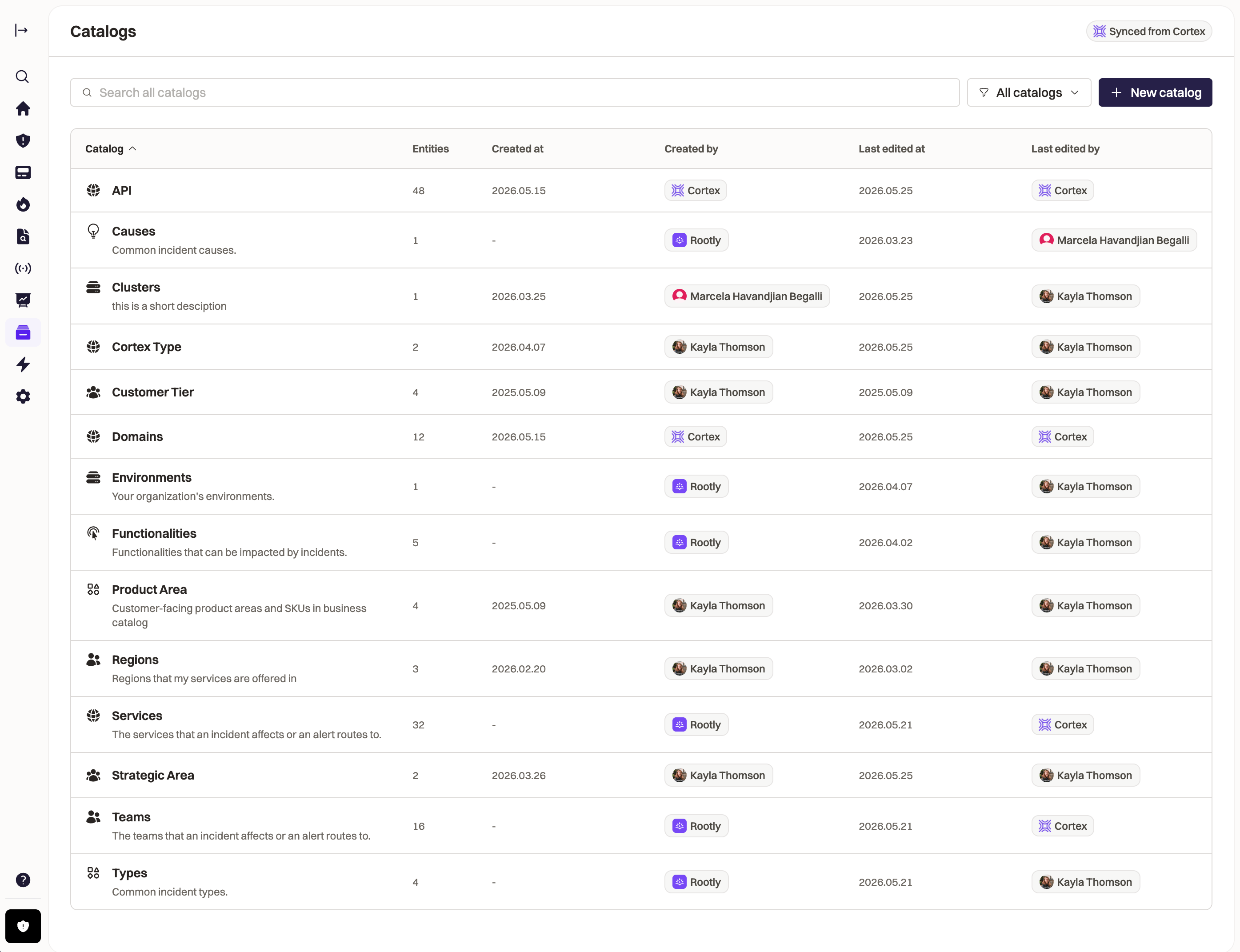
Task: Click the Entities column header
Action: (430, 148)
